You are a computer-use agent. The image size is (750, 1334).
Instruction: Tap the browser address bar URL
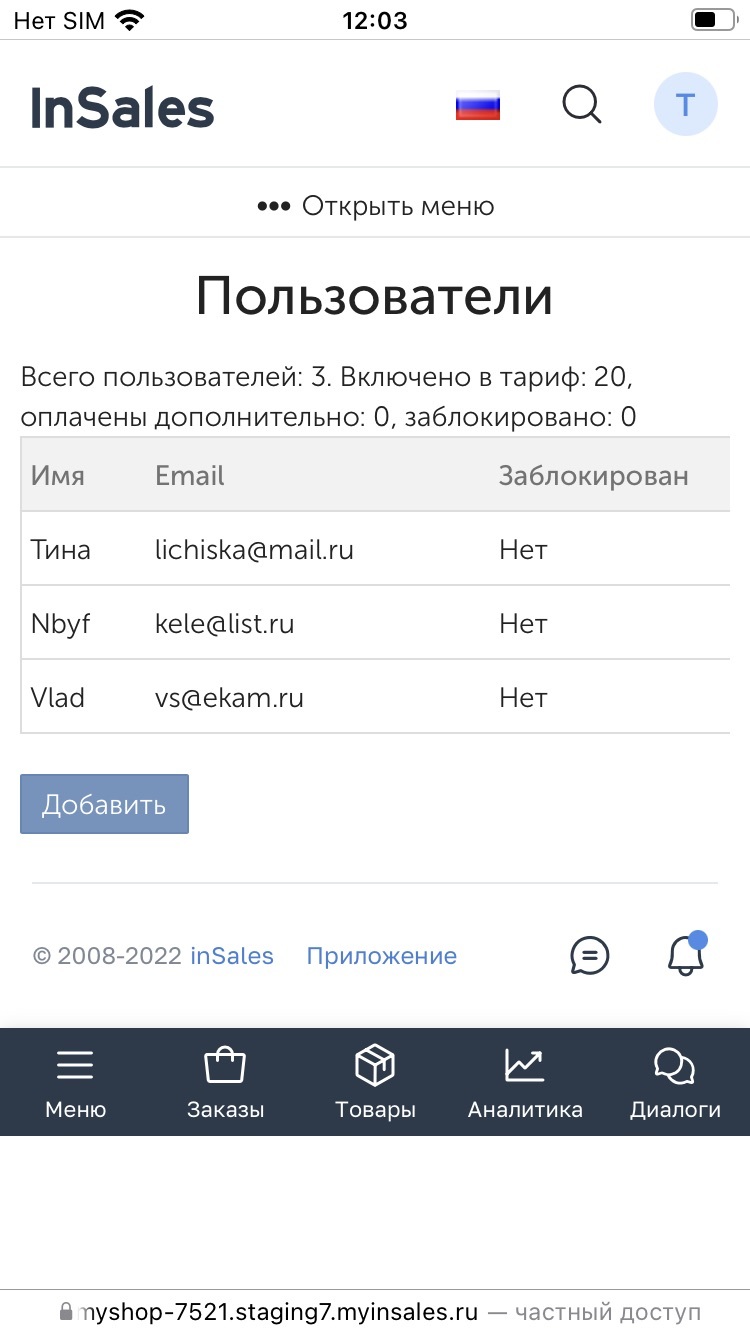(x=280, y=1312)
